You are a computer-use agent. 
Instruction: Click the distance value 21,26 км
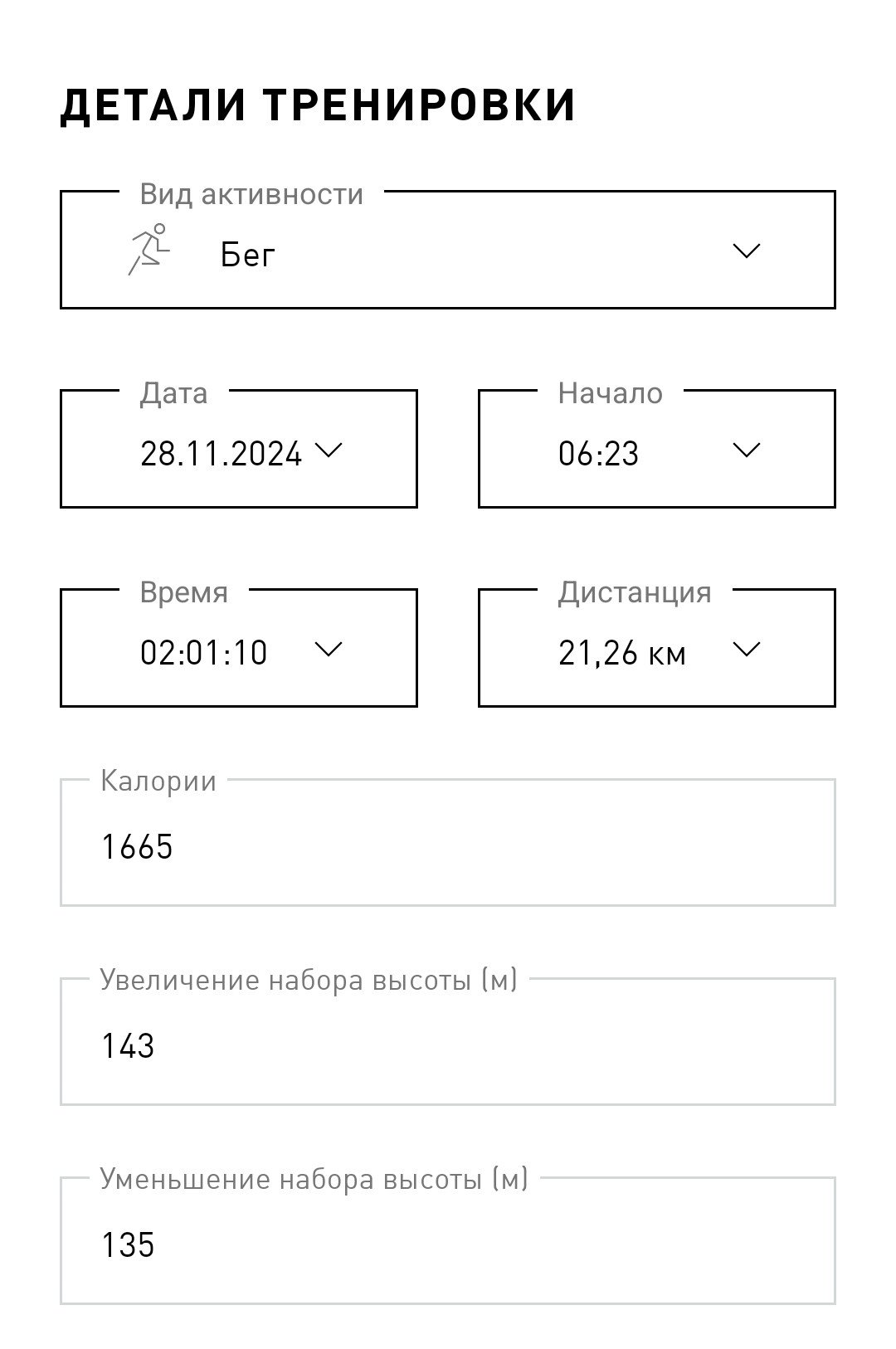pos(622,654)
